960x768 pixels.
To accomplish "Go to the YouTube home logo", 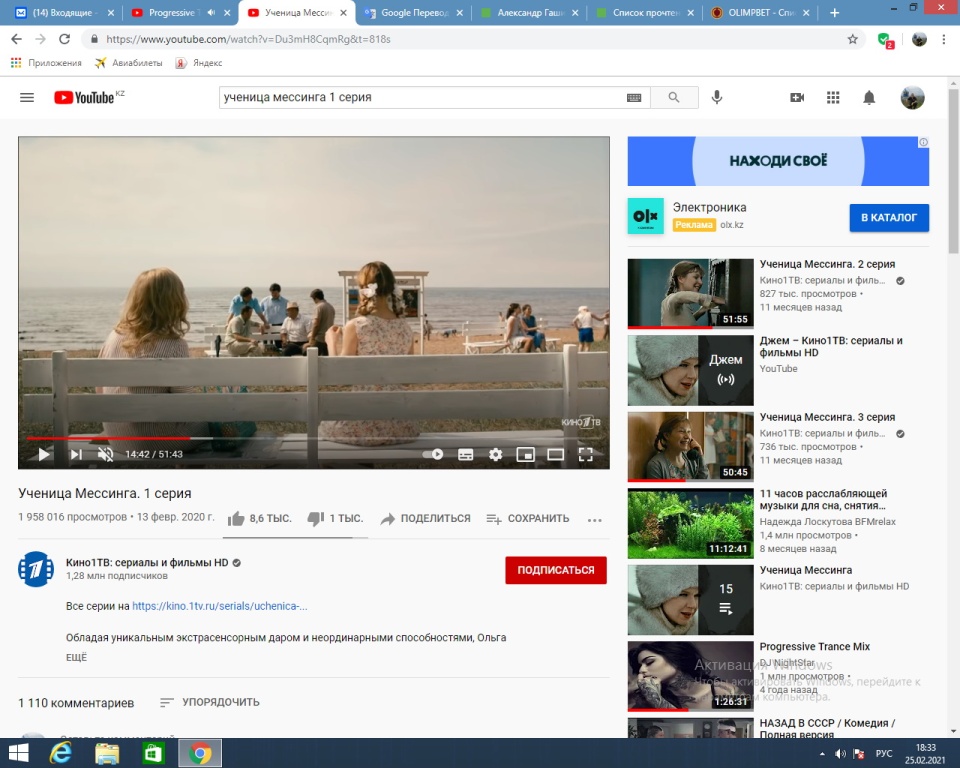I will [84, 97].
